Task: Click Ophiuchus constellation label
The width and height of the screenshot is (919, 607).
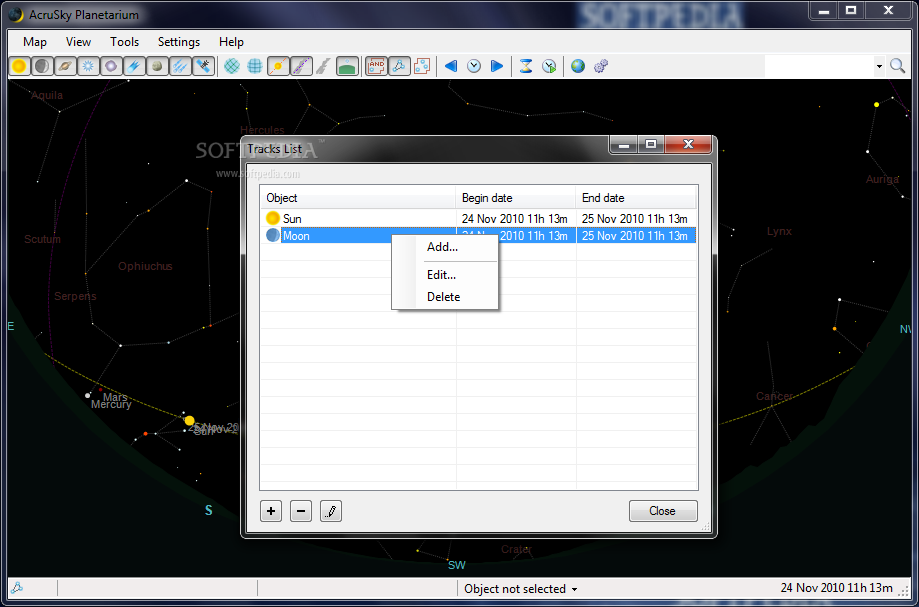Action: (145, 266)
